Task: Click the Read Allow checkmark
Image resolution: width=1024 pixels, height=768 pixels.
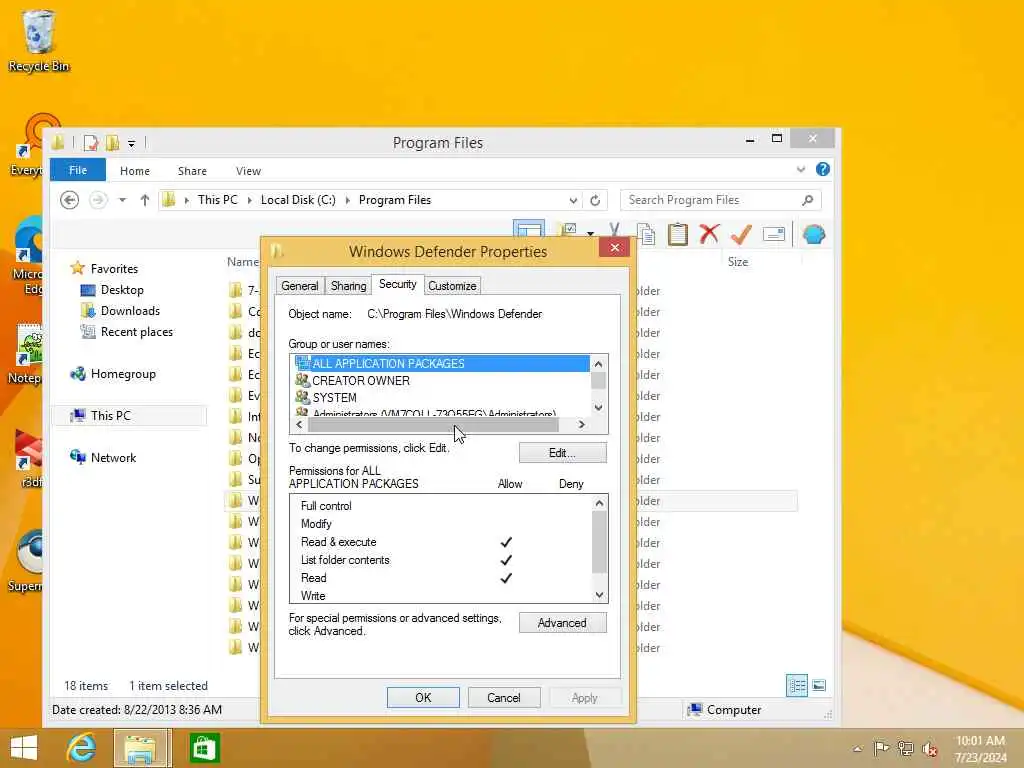Action: [x=506, y=578]
